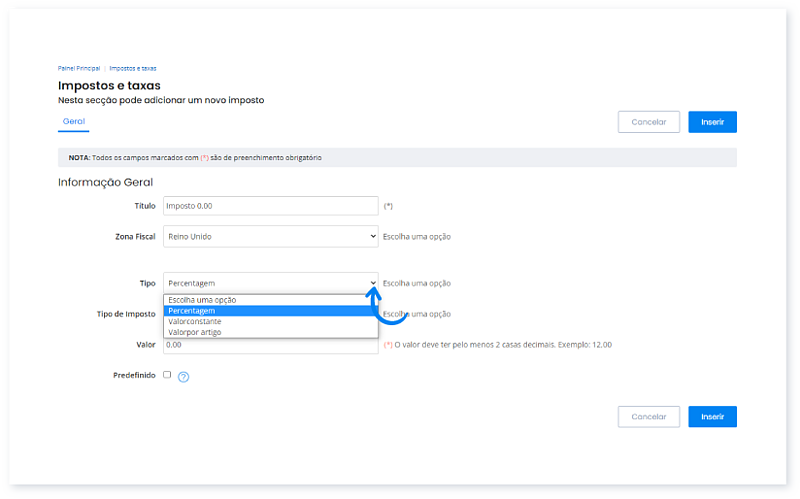Focus the Título input field

coord(270,205)
